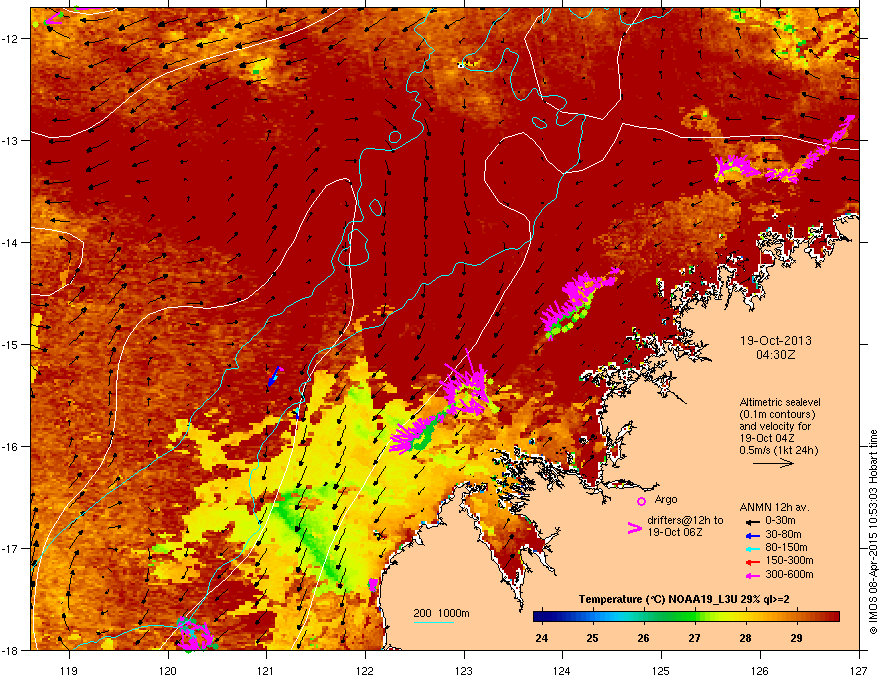Click the '80-150m' depth label

(x=786, y=548)
